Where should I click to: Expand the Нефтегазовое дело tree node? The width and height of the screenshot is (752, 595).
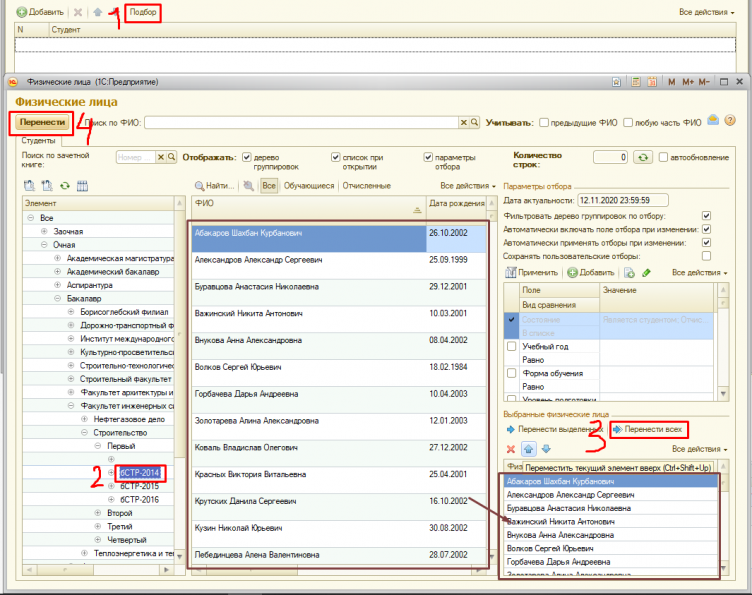tap(84, 419)
